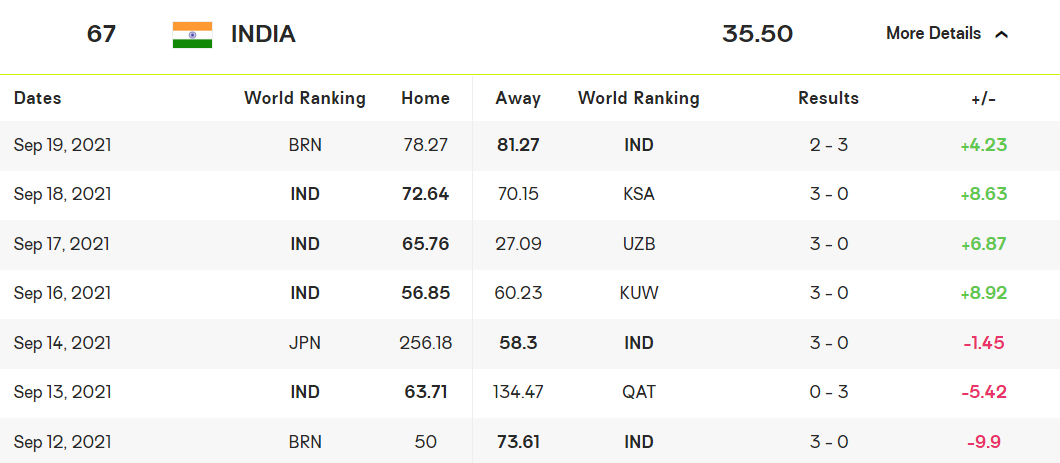
Task: Click the -5.42 points change value
Action: coord(983,392)
